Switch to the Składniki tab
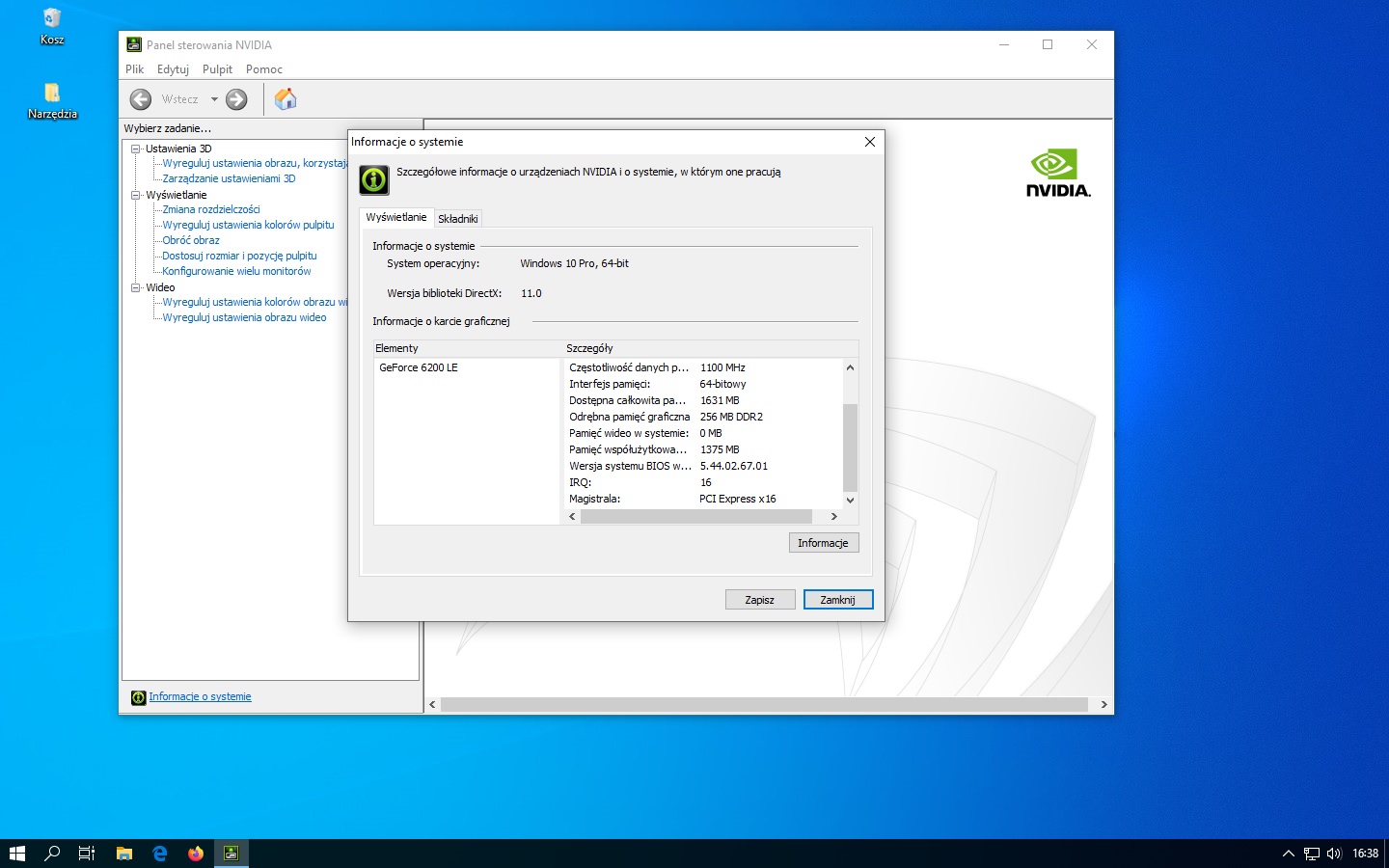 (x=457, y=219)
